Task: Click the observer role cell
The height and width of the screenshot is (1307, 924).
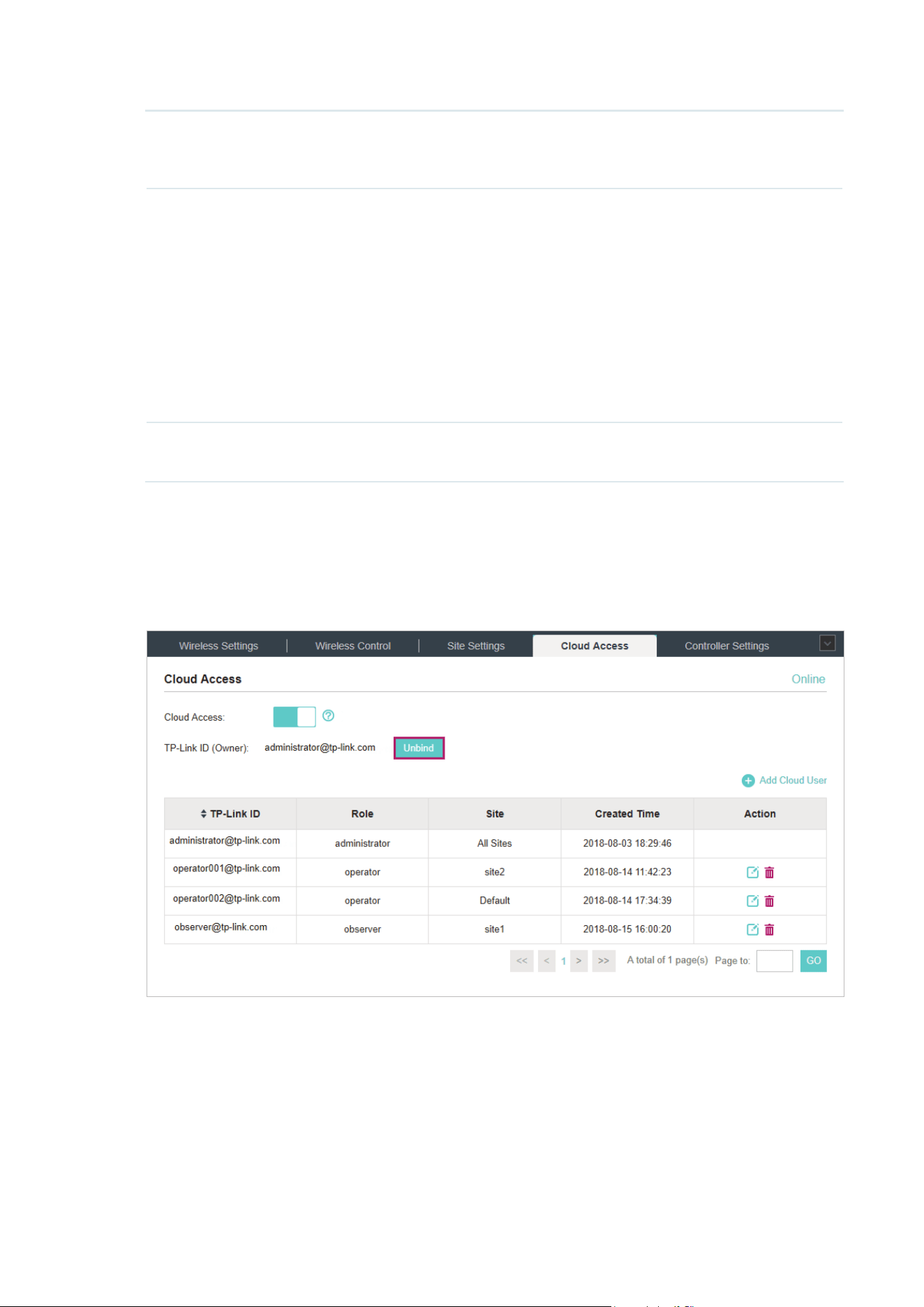Action: coord(362,929)
